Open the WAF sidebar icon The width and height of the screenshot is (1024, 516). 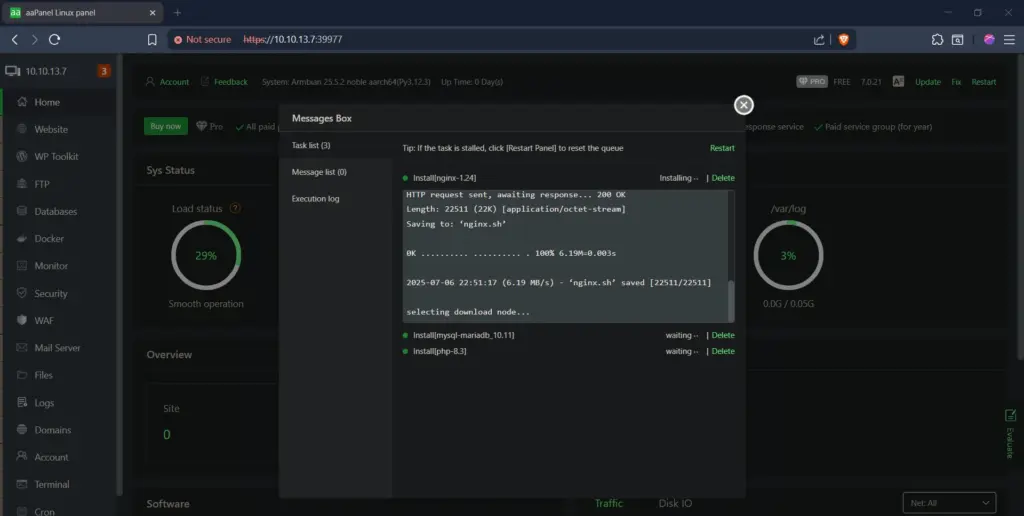(22, 321)
